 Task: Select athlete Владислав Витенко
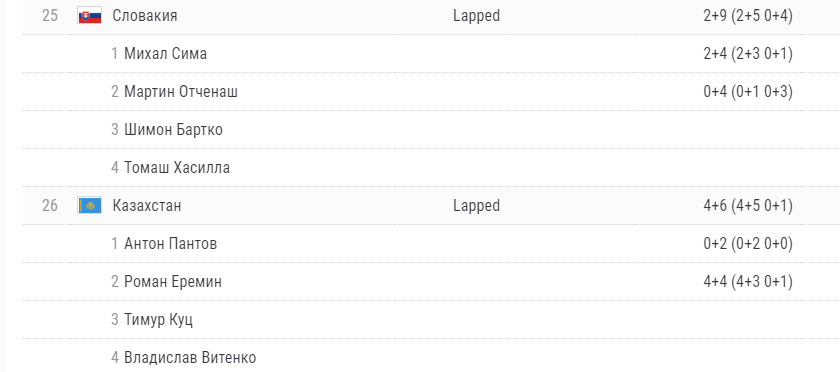[x=190, y=358]
